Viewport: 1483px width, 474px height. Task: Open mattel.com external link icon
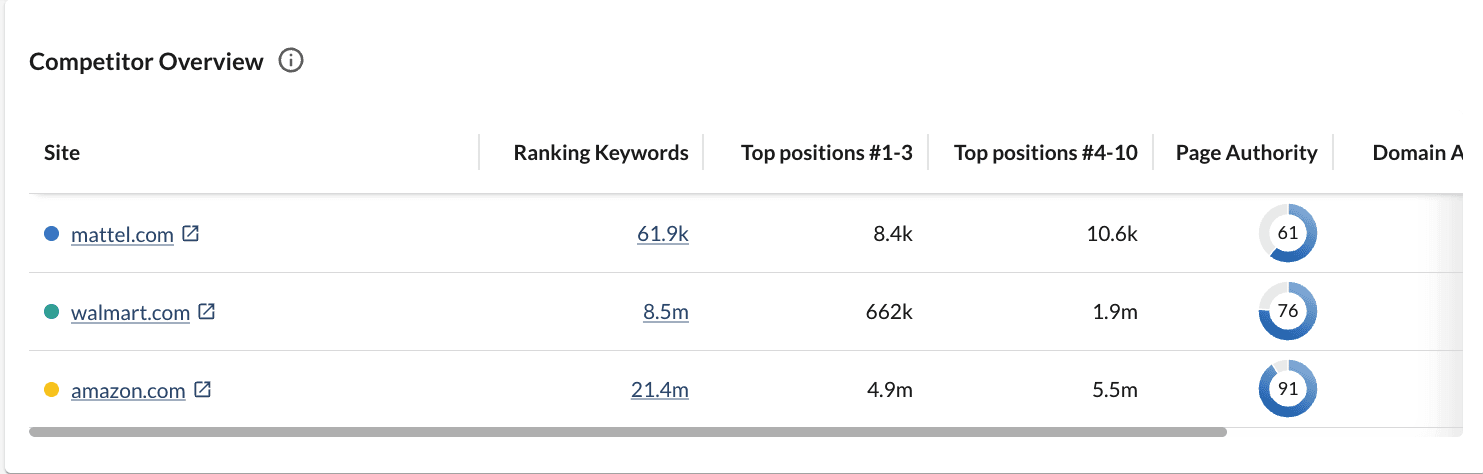click(x=190, y=234)
